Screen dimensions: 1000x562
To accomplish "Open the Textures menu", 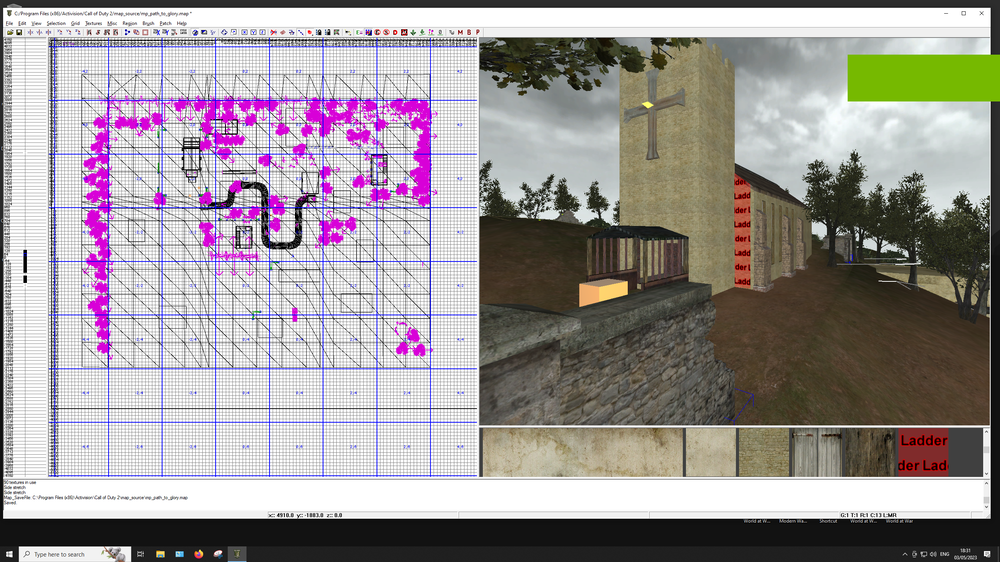I will (93, 23).
